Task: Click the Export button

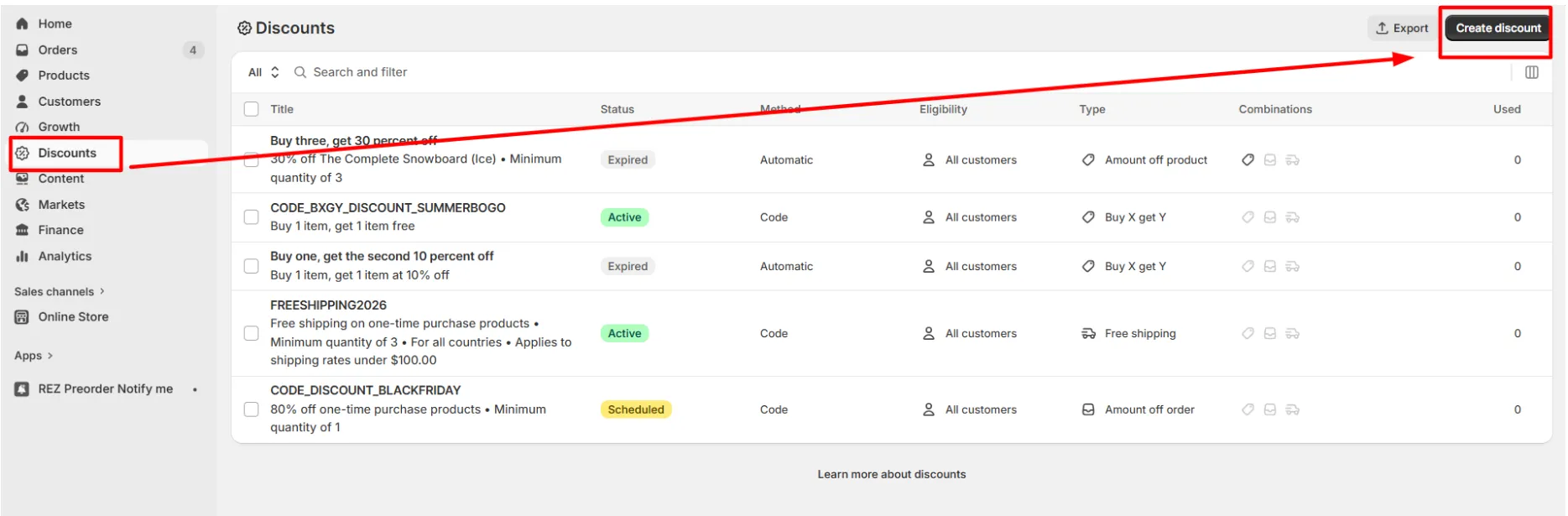Action: (1402, 29)
